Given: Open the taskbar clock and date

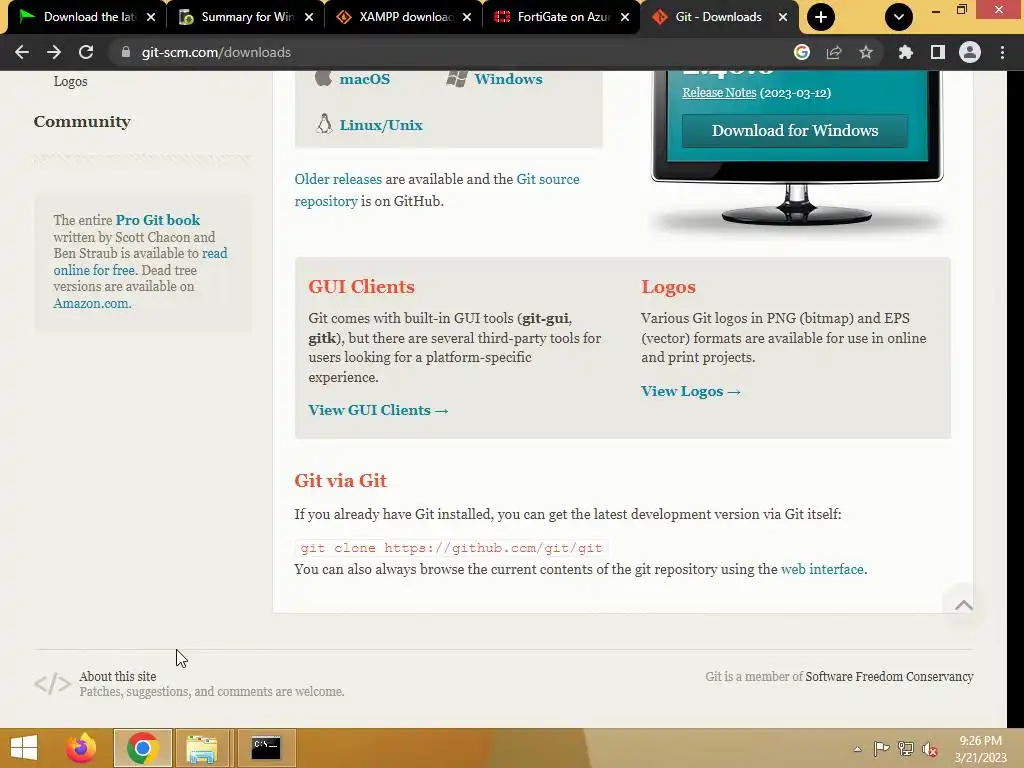Looking at the screenshot, I should click(x=980, y=749).
